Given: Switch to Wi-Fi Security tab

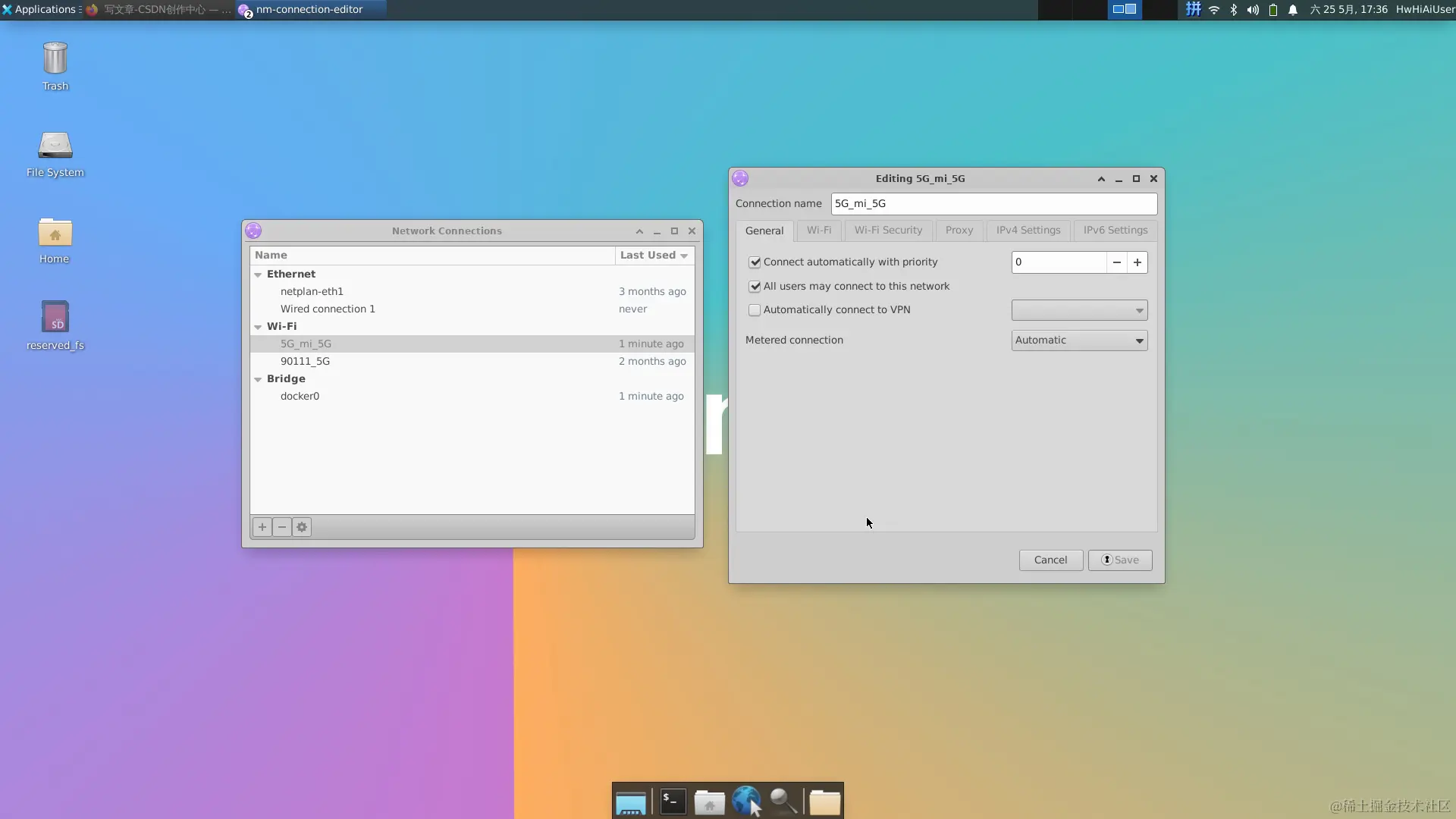Looking at the screenshot, I should (888, 231).
